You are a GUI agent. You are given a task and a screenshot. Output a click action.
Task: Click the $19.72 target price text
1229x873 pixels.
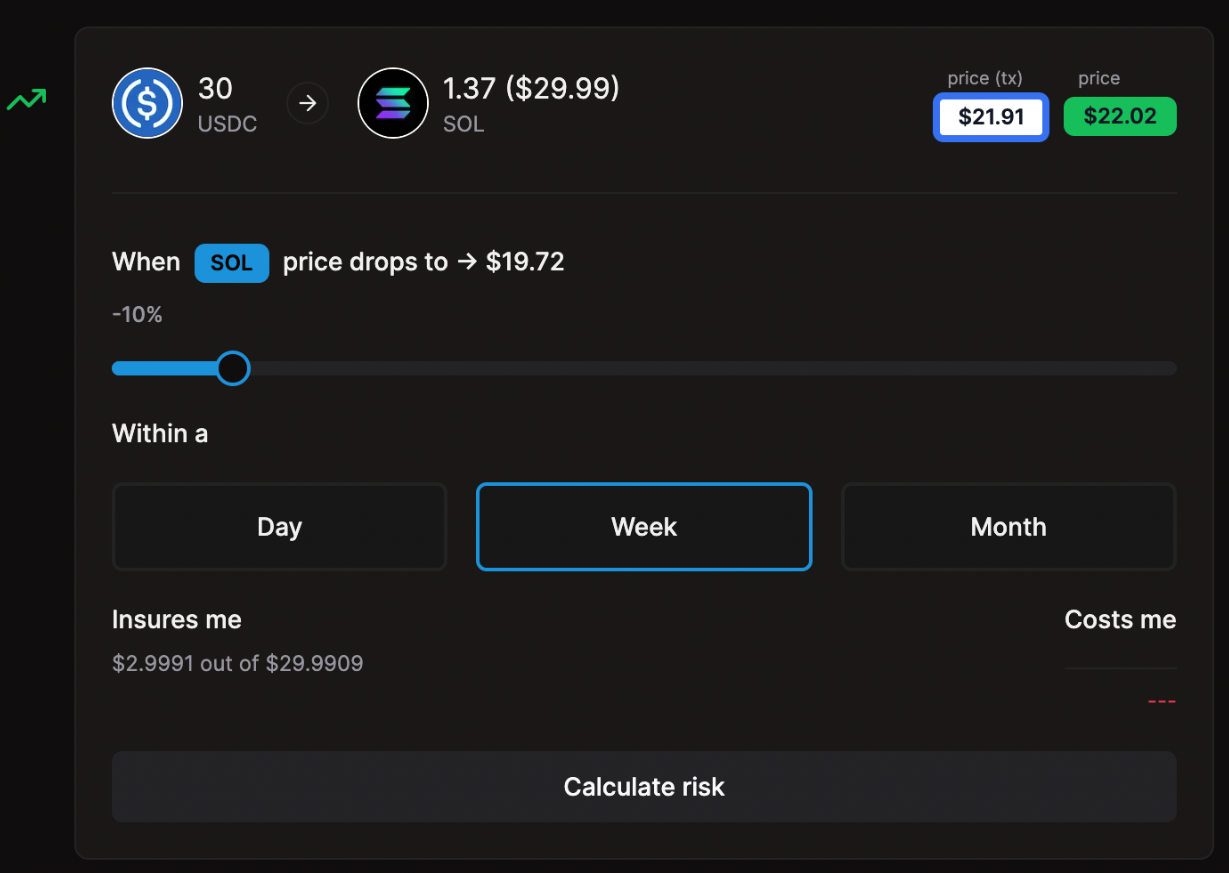coord(525,262)
